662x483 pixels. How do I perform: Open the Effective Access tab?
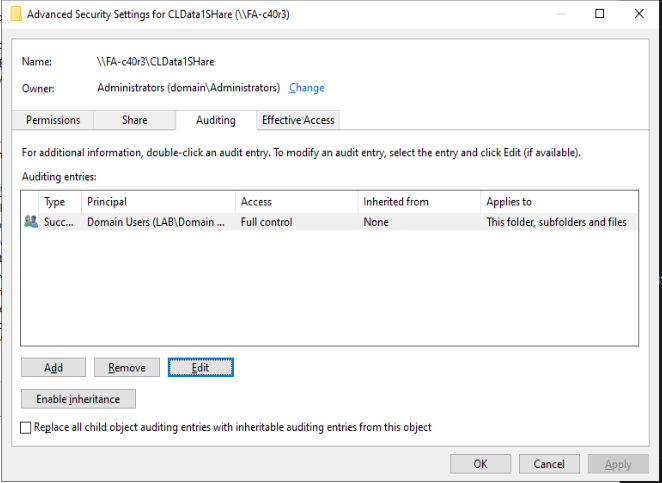298,120
